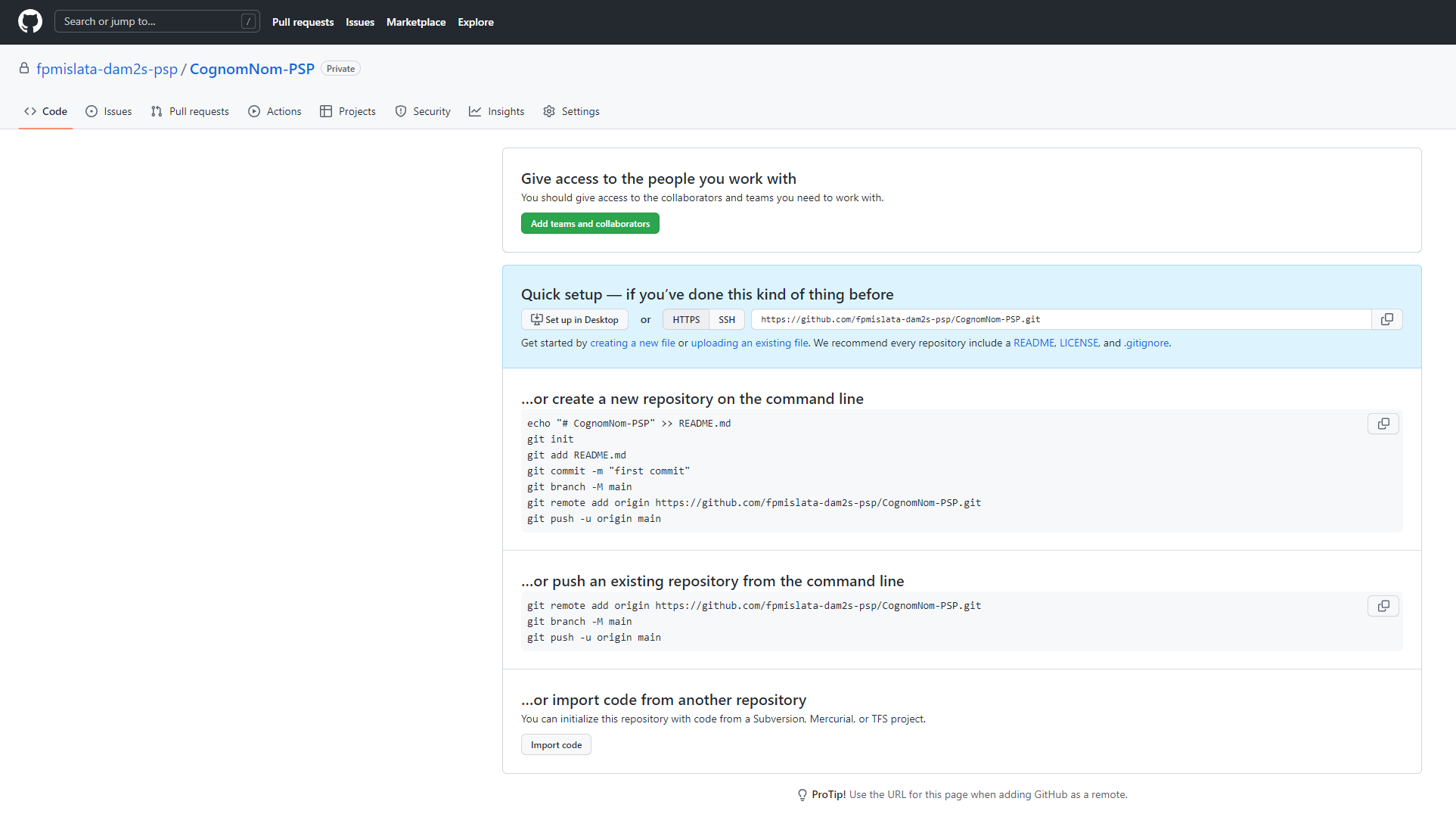Click the Projects tab board icon
The width and height of the screenshot is (1456, 820).
click(326, 111)
